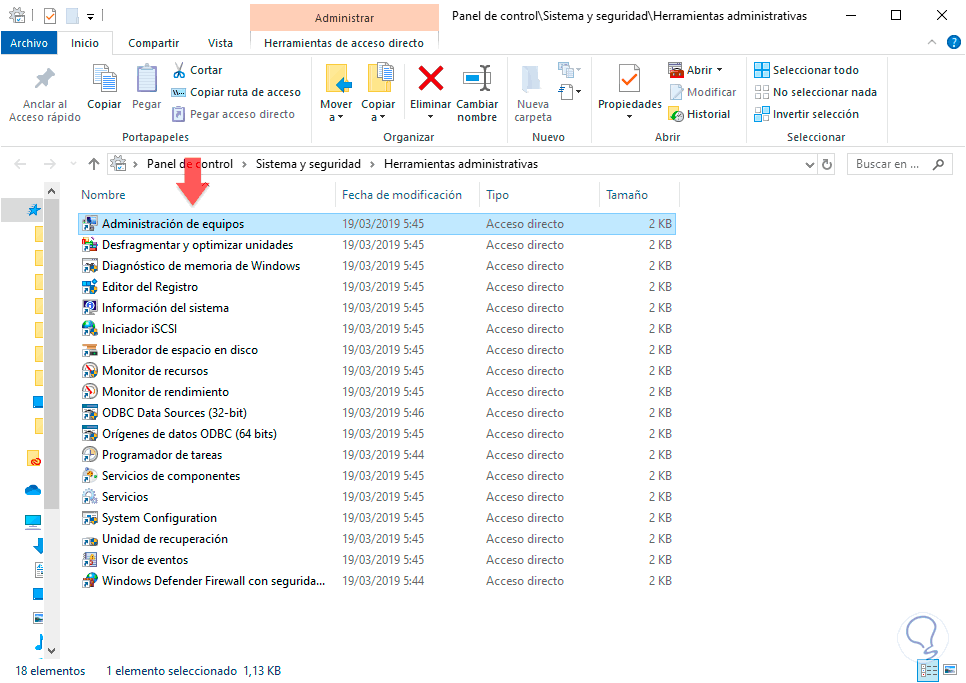This screenshot has width=966, height=683.
Task: Click the Cortar scissors icon
Action: point(179,70)
